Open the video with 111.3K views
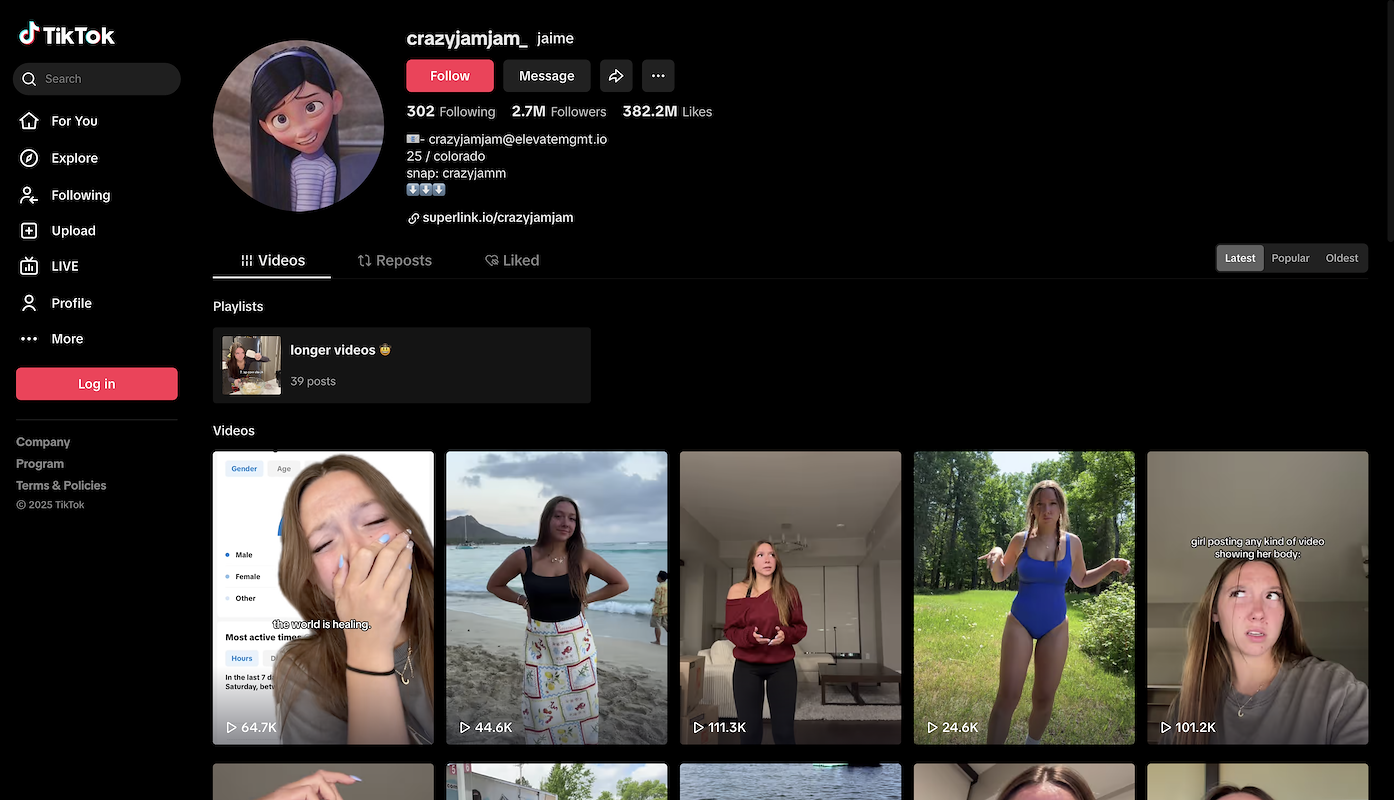 (790, 598)
